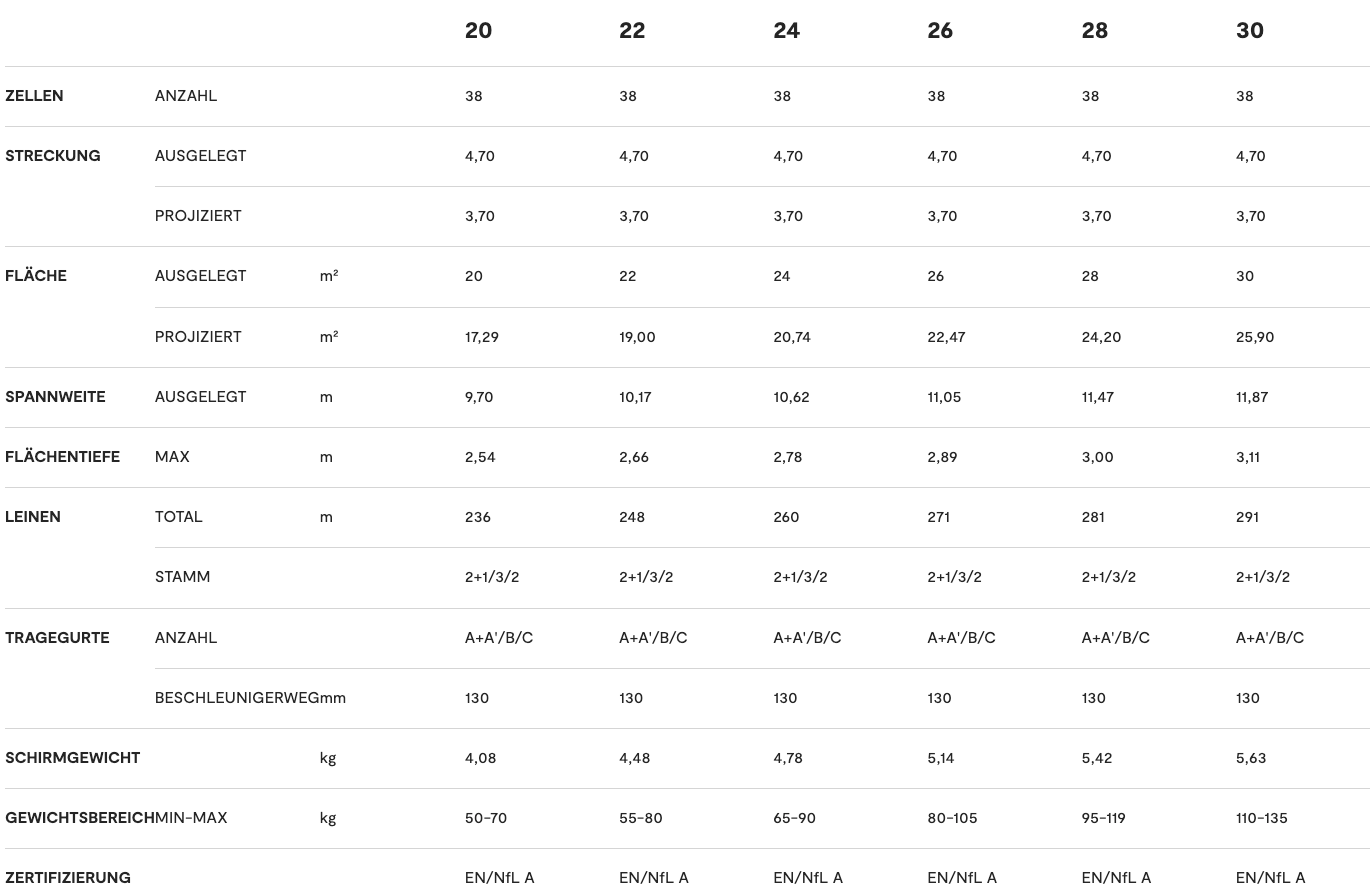Select the wingspan value 10,62
This screenshot has width=1370, height=895.
pyautogui.click(x=791, y=397)
